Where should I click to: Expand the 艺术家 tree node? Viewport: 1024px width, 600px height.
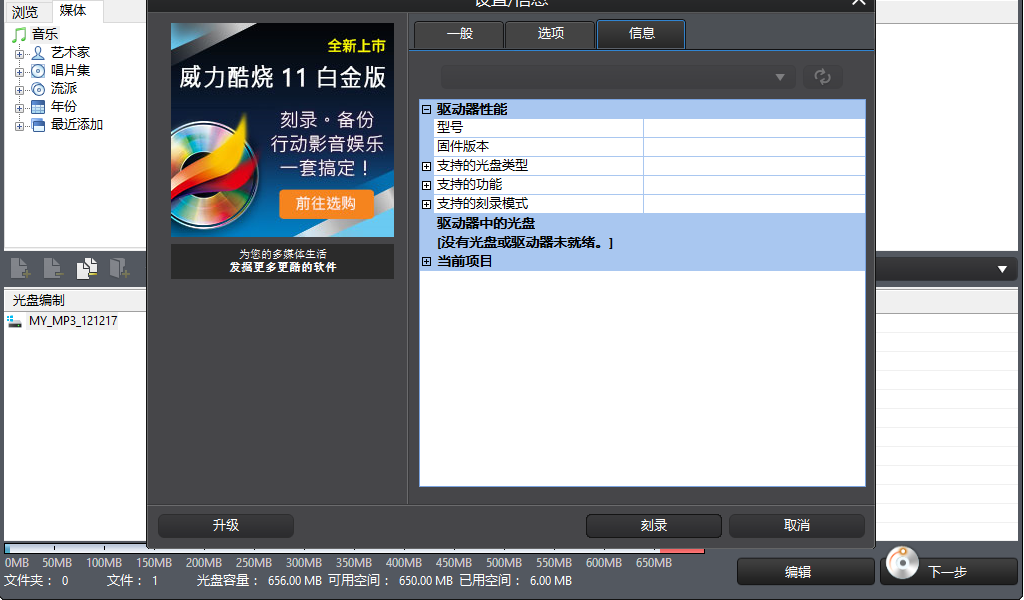pyautogui.click(x=19, y=54)
